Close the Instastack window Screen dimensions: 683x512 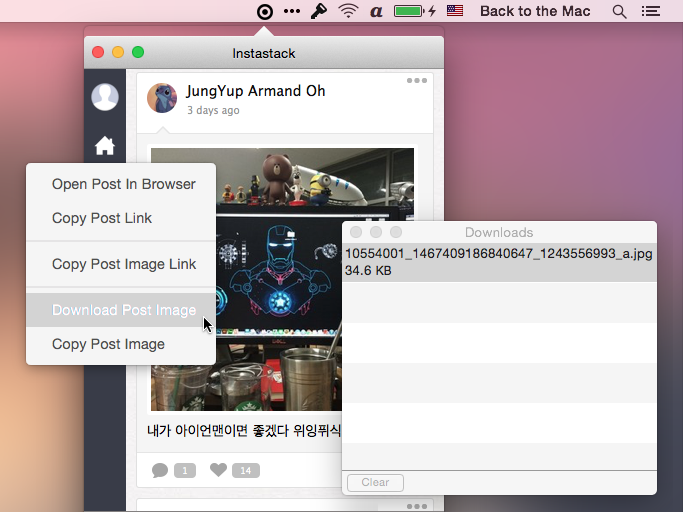tap(98, 53)
